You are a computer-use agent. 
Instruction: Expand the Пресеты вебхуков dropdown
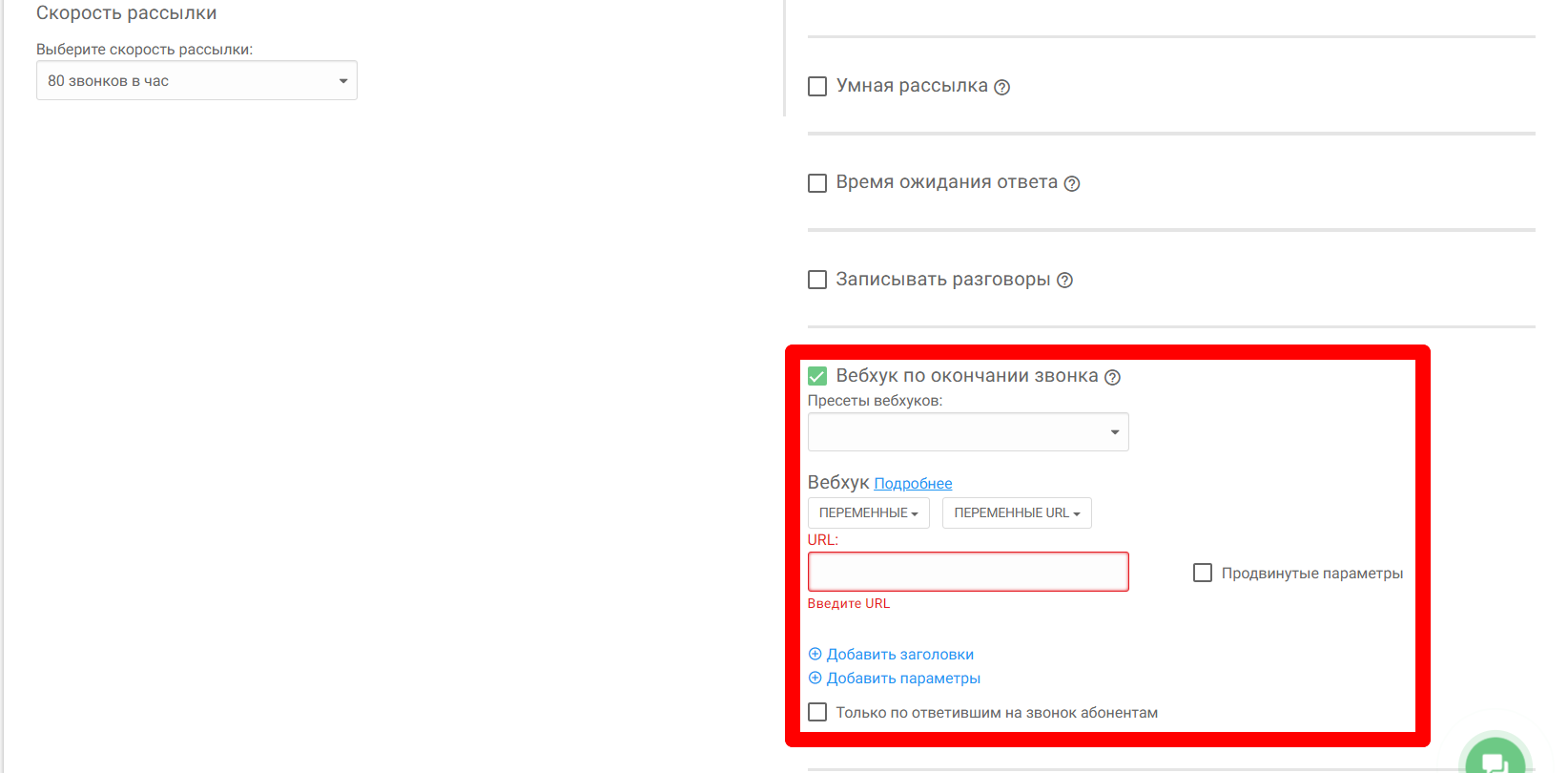click(x=967, y=432)
